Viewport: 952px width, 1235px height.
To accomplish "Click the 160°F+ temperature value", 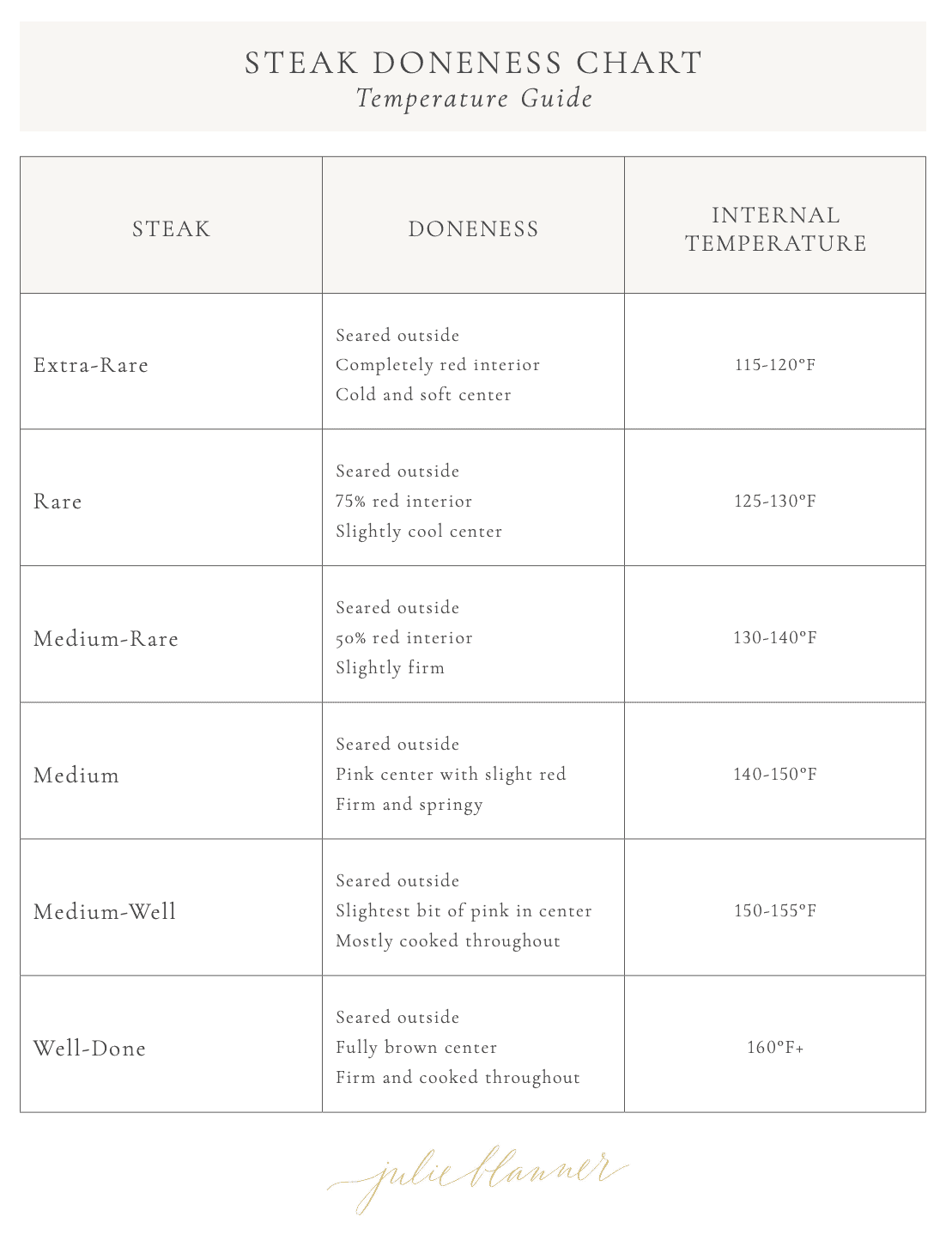I will tap(775, 1048).
